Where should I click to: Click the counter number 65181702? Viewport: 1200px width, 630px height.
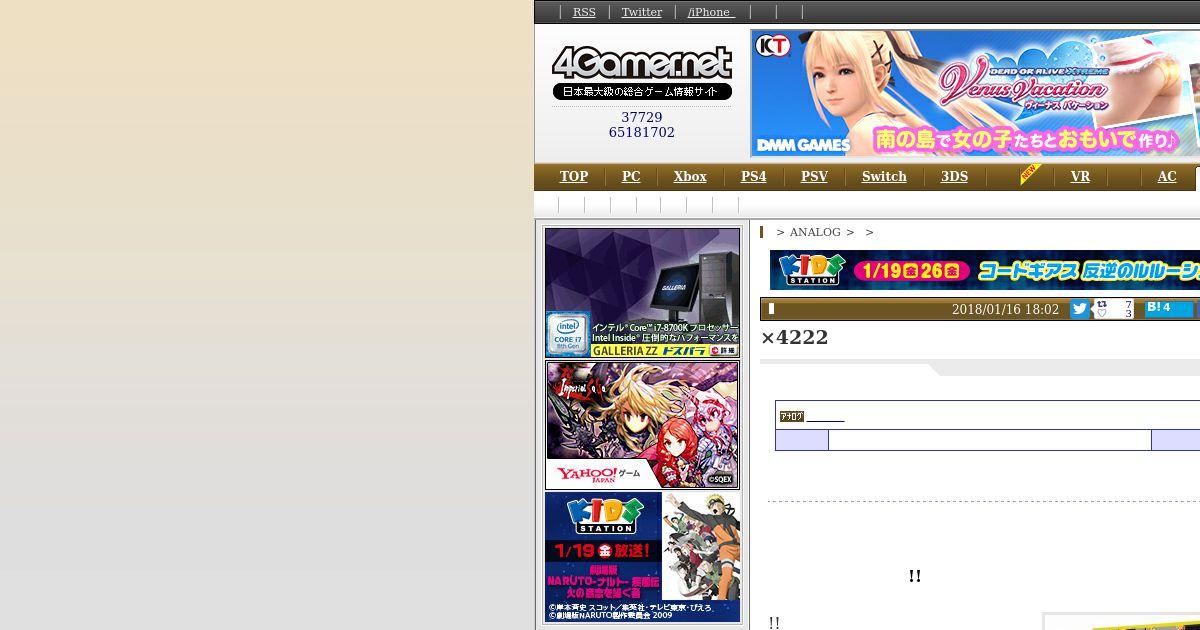pos(642,132)
